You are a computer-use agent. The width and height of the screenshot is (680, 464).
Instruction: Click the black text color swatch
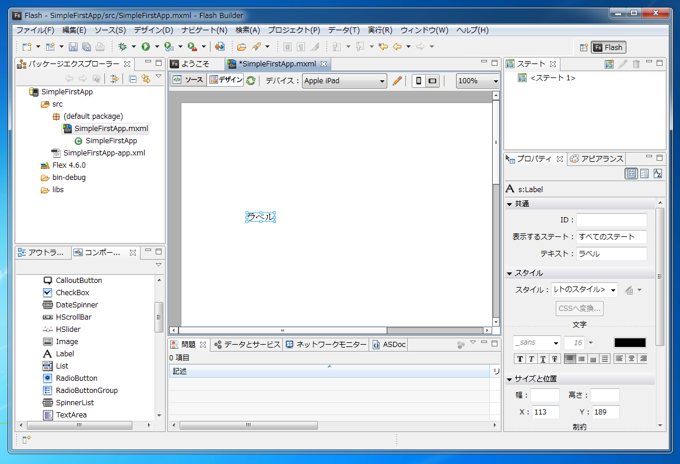[x=630, y=343]
